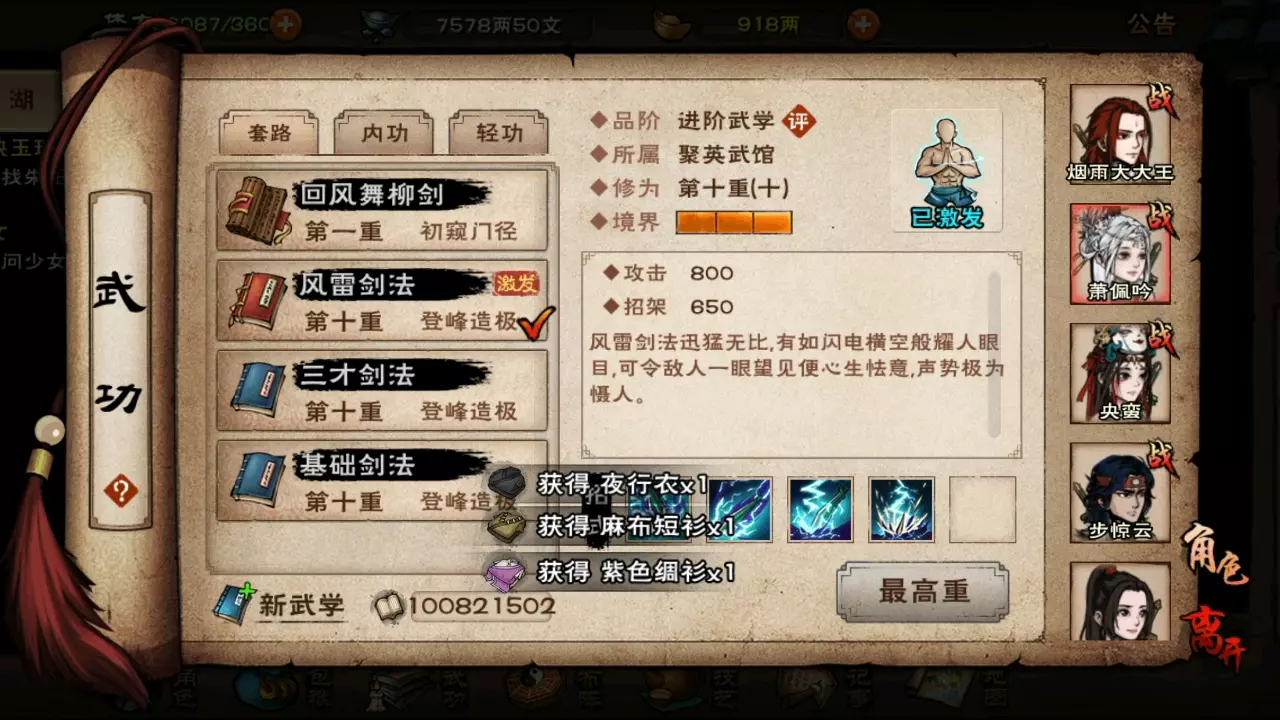This screenshot has height=720, width=1280.
Task: Open the 评 rating badge next to 进阶武学
Action: (x=798, y=121)
